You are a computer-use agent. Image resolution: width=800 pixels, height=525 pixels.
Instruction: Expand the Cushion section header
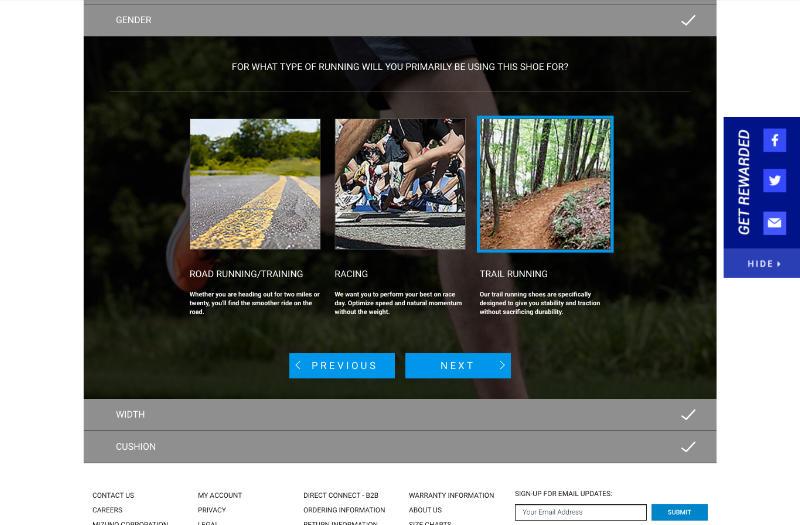400,446
